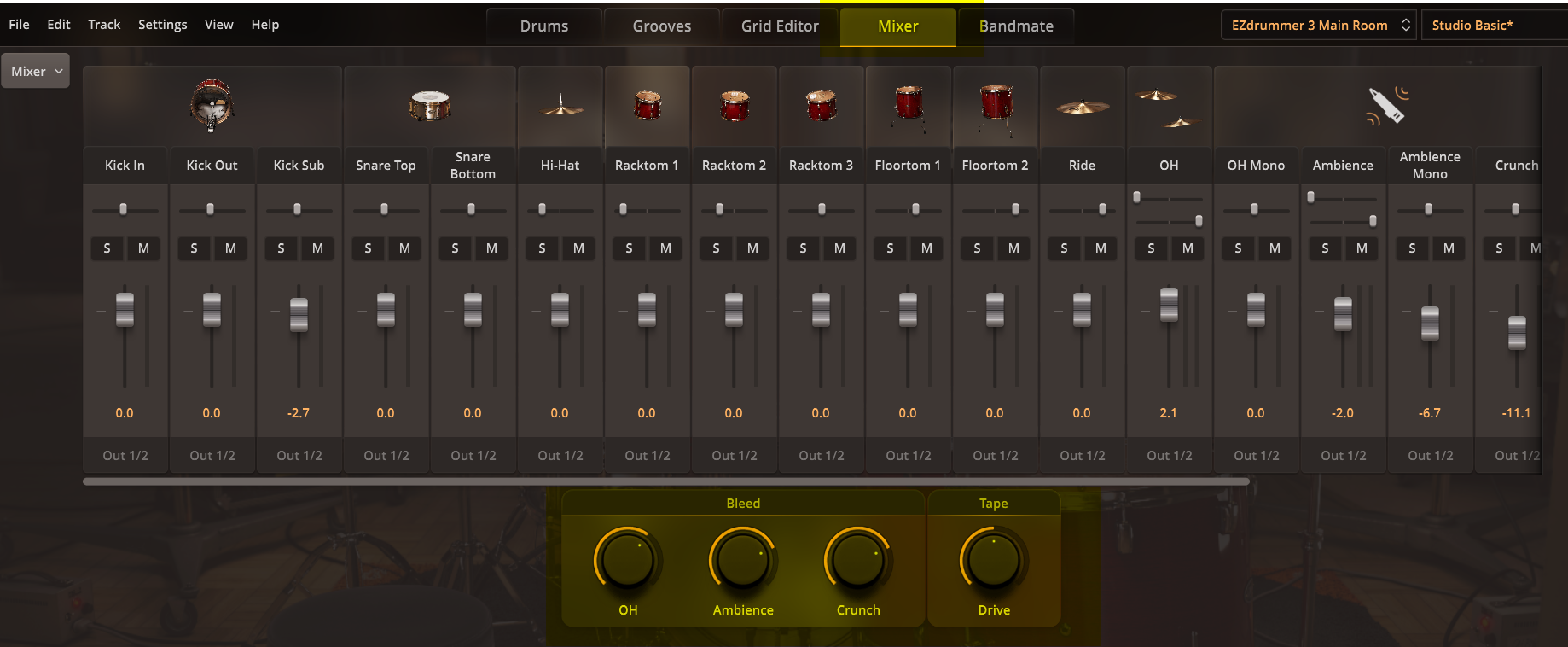Screen dimensions: 1568x647
Task: Mute the Ride channel
Action: point(1101,248)
